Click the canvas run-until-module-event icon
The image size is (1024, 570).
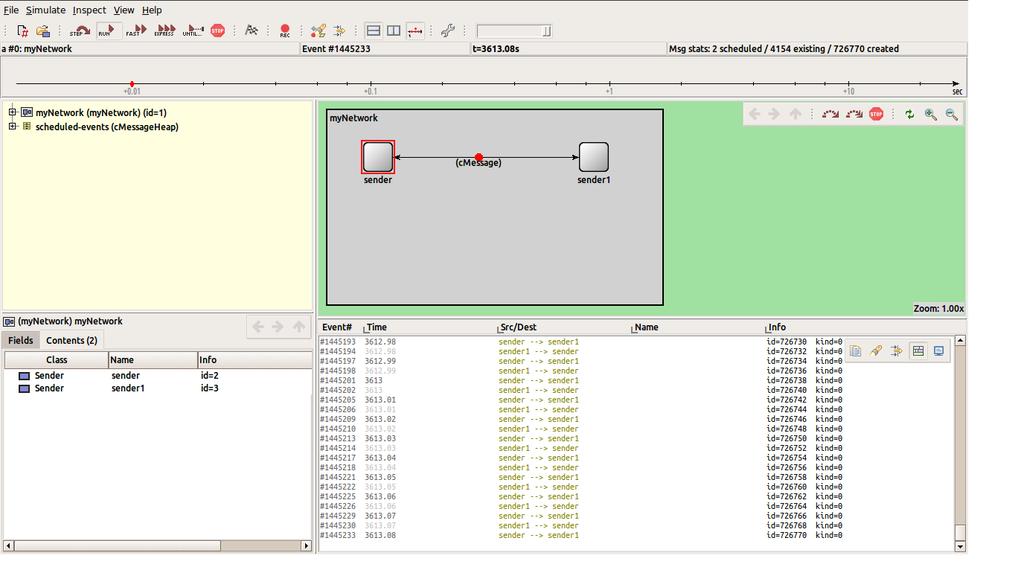[x=830, y=114]
